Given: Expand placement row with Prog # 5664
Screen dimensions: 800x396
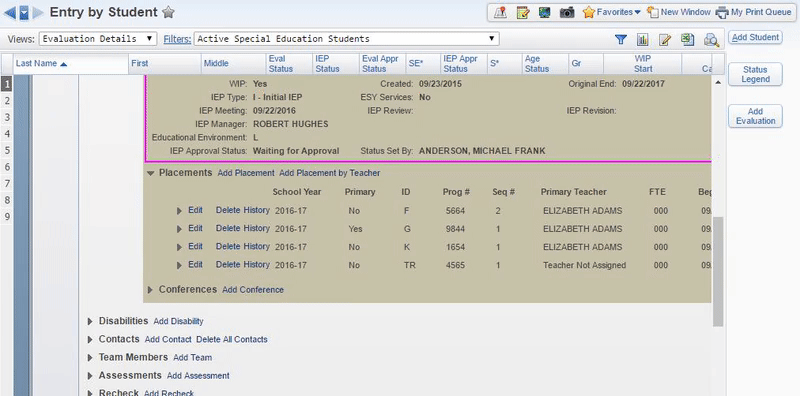Looking at the screenshot, I should coord(179,211).
